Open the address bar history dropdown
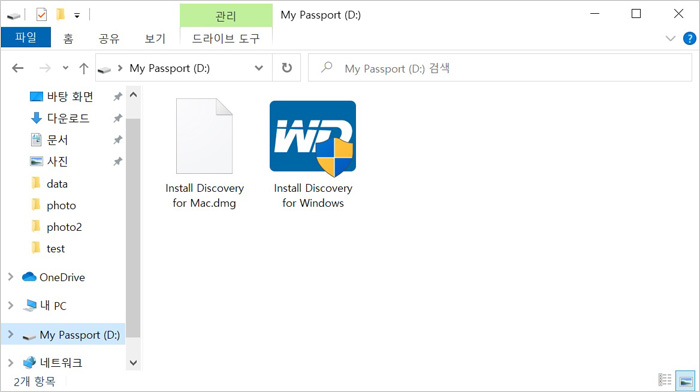Screen dimensions: 700x392 point(258,68)
